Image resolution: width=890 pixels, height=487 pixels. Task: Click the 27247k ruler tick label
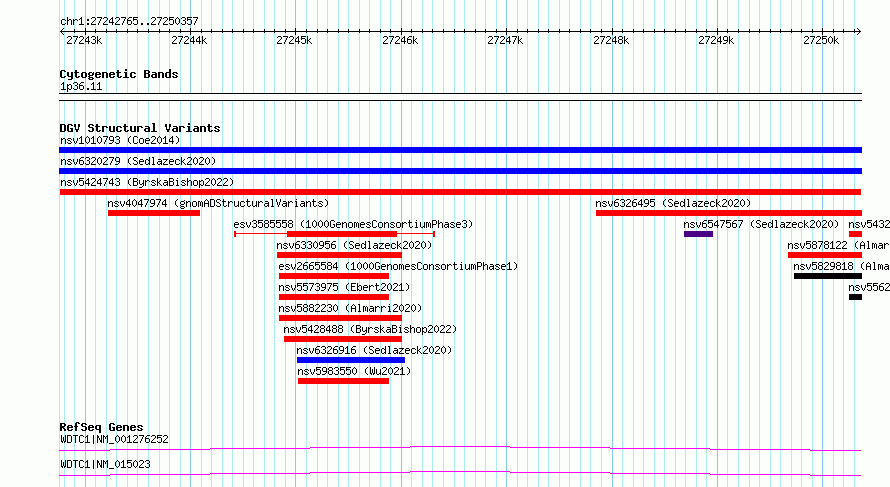coord(505,41)
